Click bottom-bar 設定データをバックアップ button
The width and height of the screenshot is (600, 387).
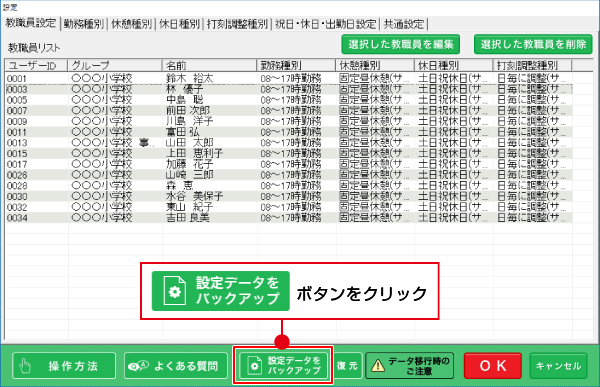click(x=283, y=366)
